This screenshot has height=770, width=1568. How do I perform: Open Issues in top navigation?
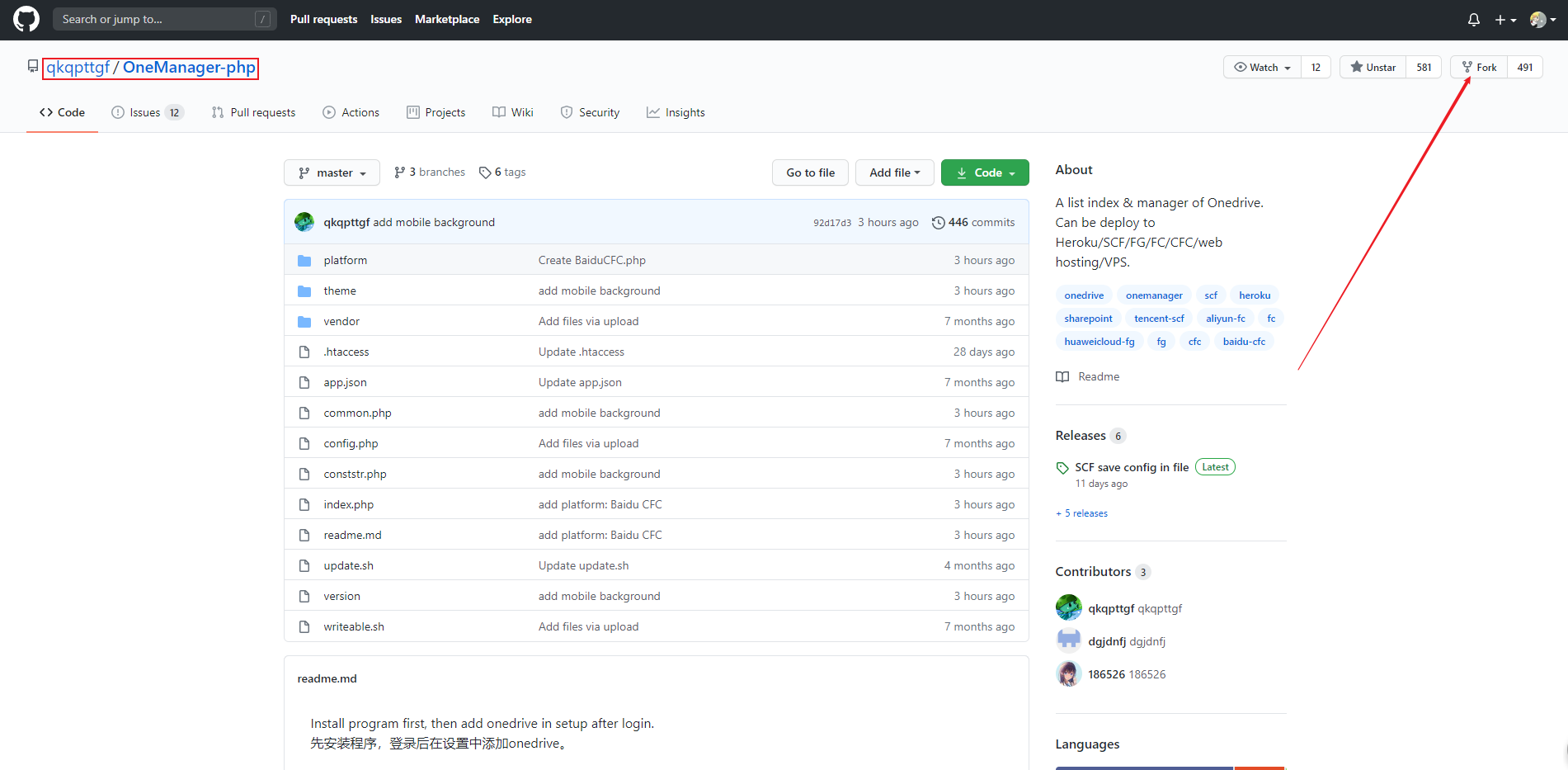click(x=386, y=19)
